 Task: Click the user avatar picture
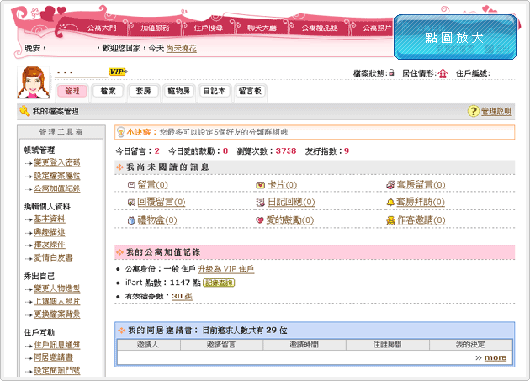point(33,82)
